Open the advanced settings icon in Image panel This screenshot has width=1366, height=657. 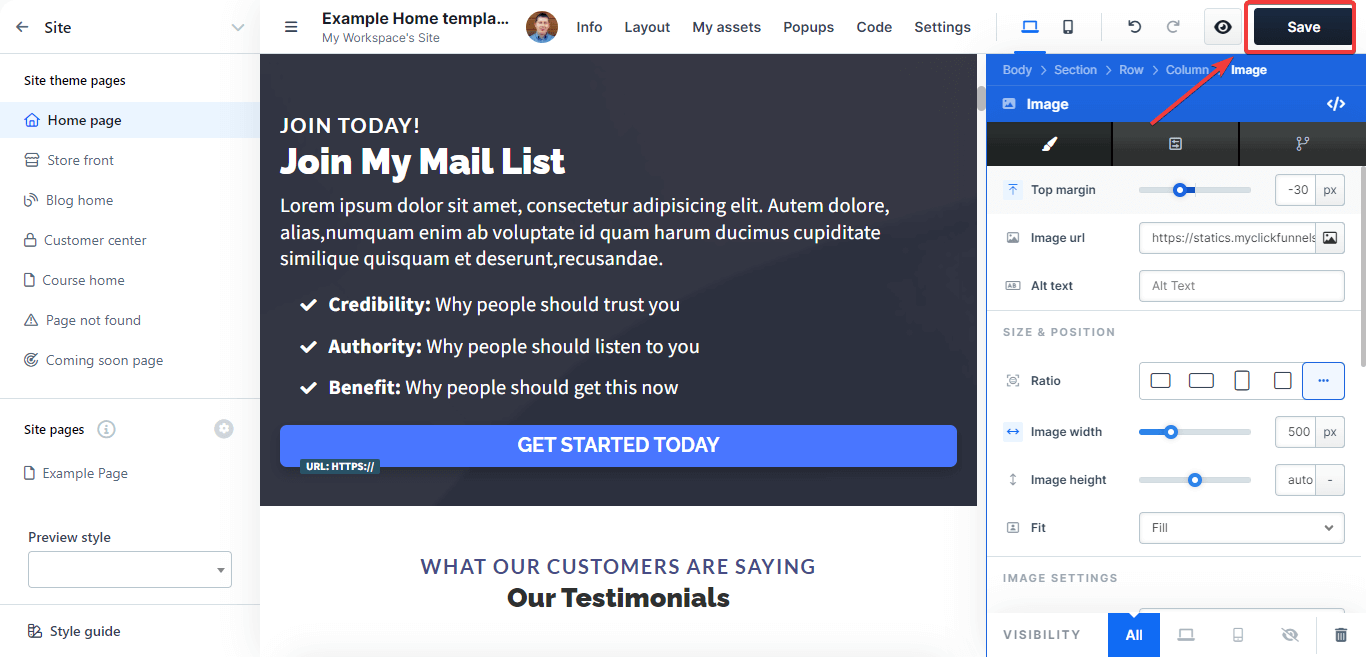[x=1176, y=143]
